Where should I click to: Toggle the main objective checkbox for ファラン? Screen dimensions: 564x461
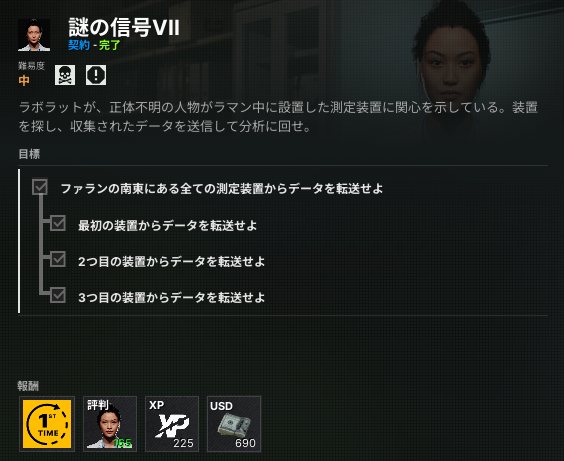(x=40, y=187)
